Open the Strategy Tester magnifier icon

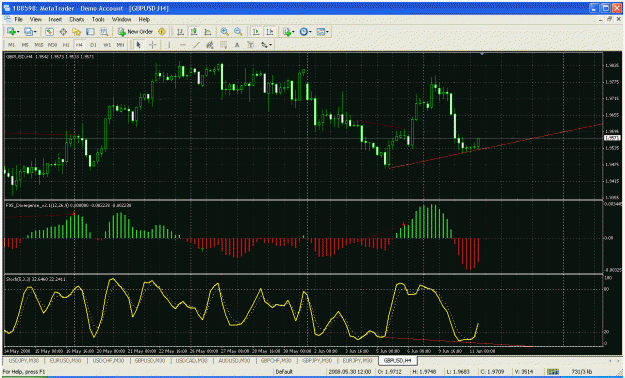104,32
